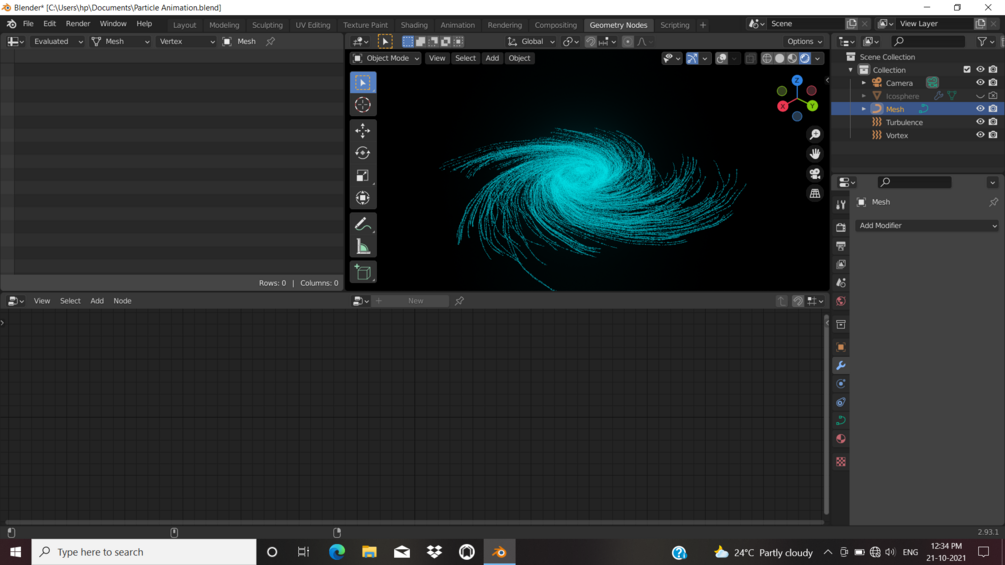Activate the Transform tool
The width and height of the screenshot is (1005, 565).
(363, 198)
